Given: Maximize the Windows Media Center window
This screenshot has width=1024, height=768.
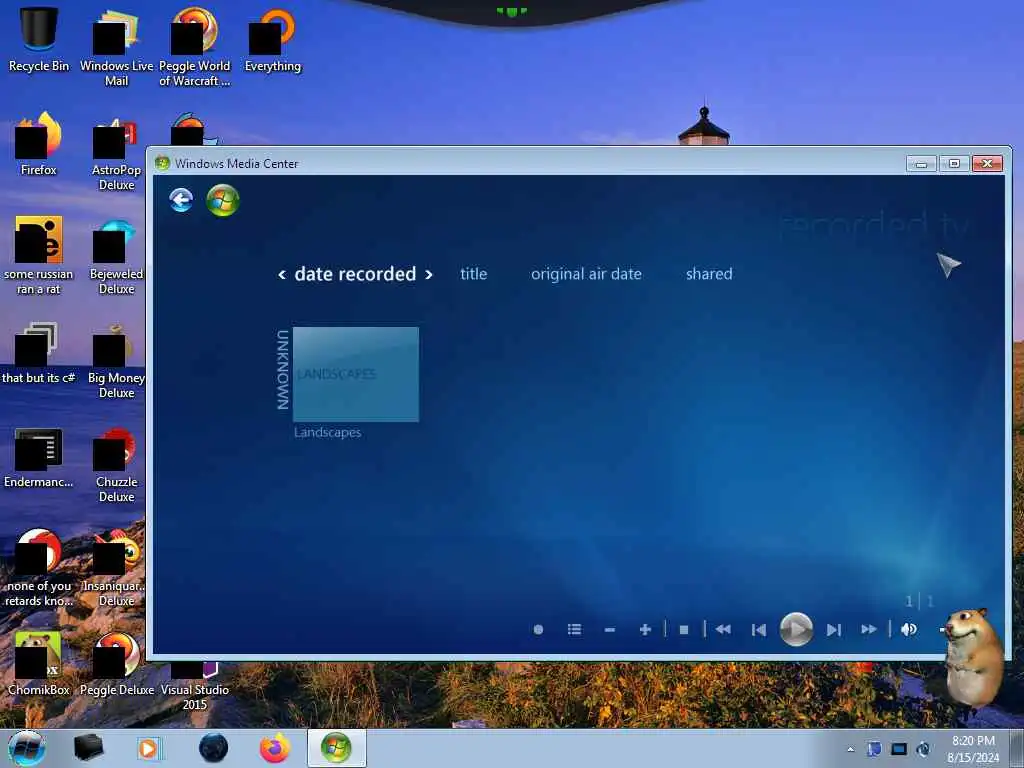Looking at the screenshot, I should click(954, 163).
